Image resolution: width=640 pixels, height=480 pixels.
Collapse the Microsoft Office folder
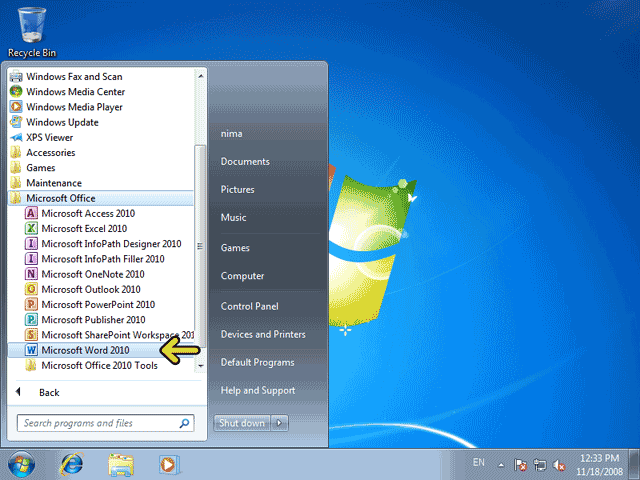[x=60, y=198]
